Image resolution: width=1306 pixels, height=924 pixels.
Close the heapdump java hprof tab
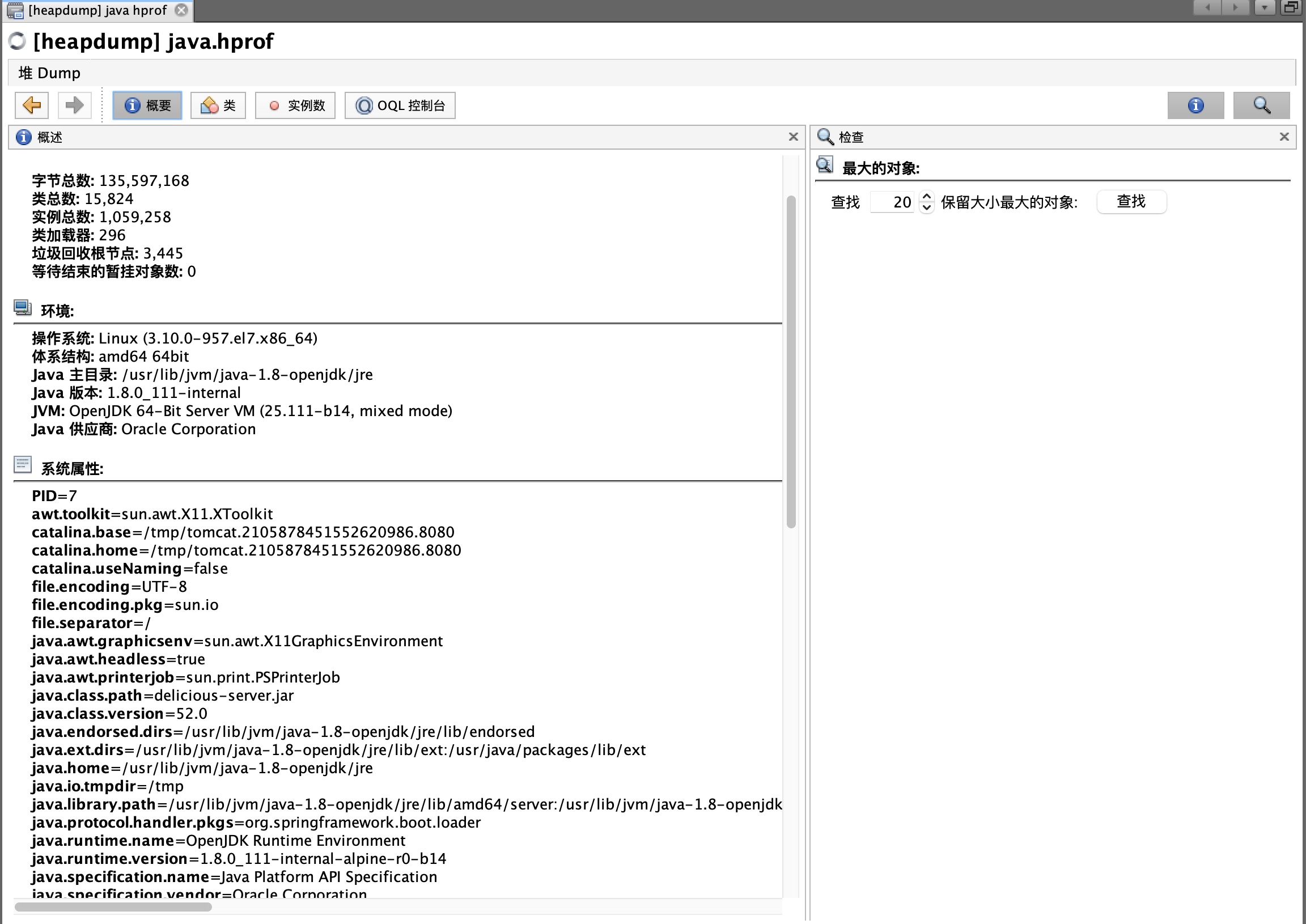pyautogui.click(x=181, y=10)
